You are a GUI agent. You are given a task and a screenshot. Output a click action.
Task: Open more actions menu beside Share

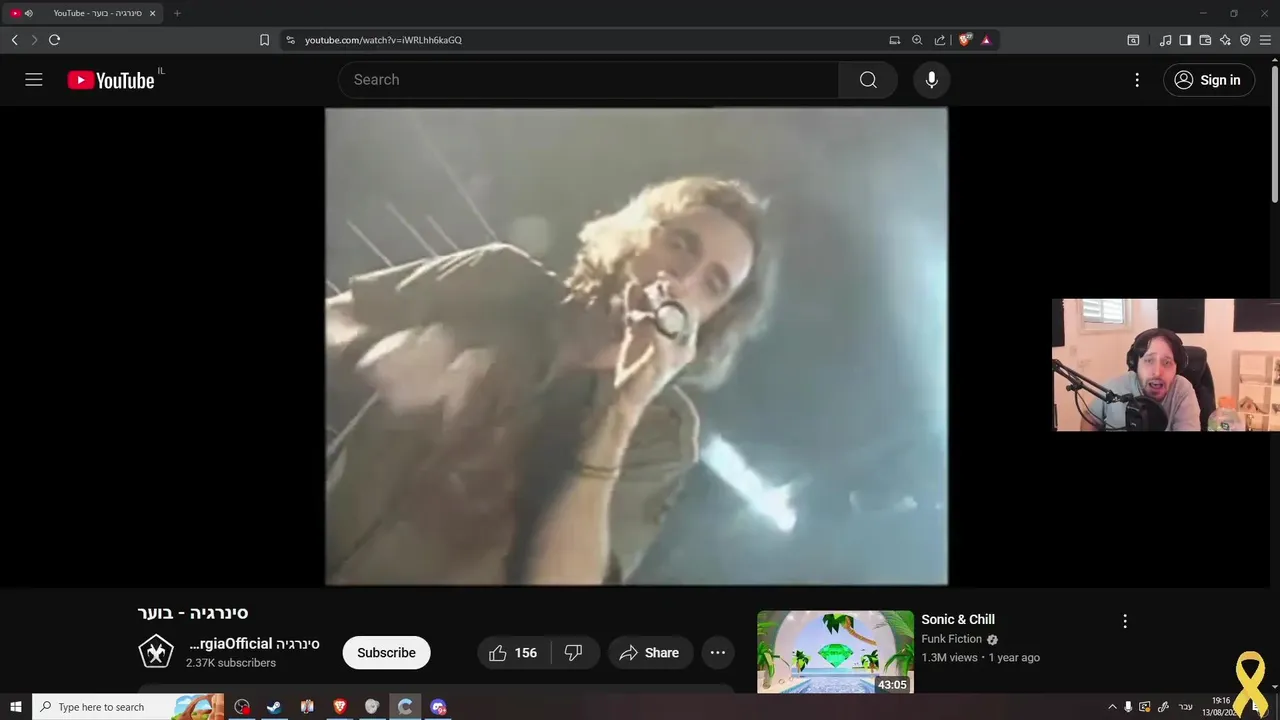point(718,653)
